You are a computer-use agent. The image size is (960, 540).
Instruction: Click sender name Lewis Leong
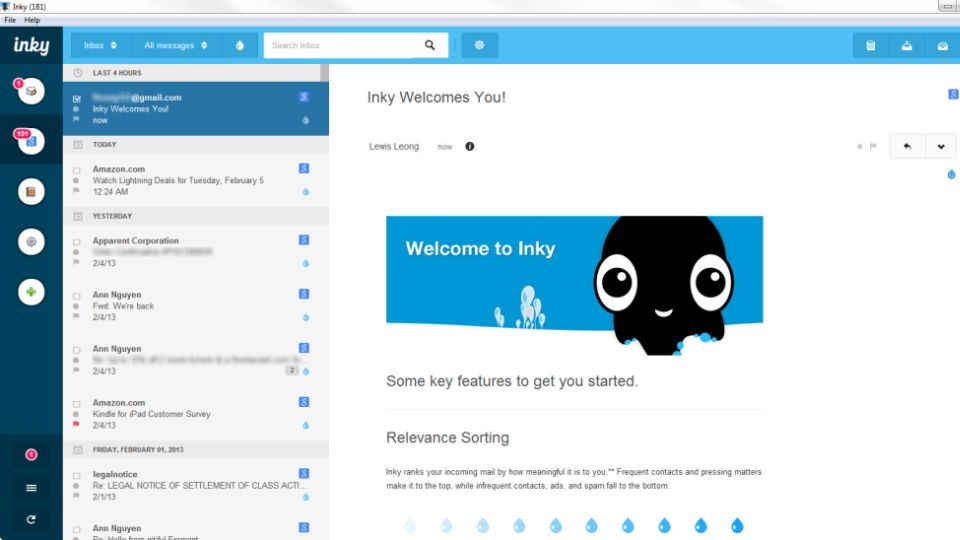(x=394, y=146)
